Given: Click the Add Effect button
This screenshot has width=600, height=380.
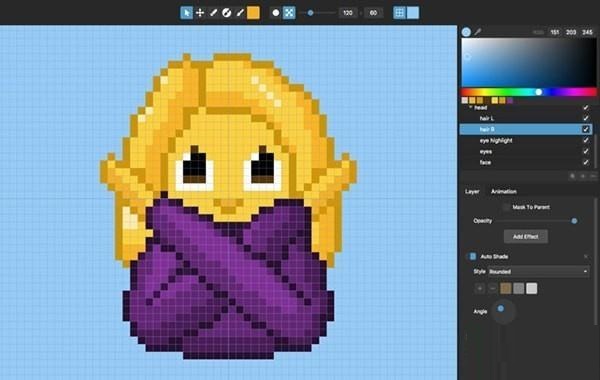Looking at the screenshot, I should [x=525, y=236].
